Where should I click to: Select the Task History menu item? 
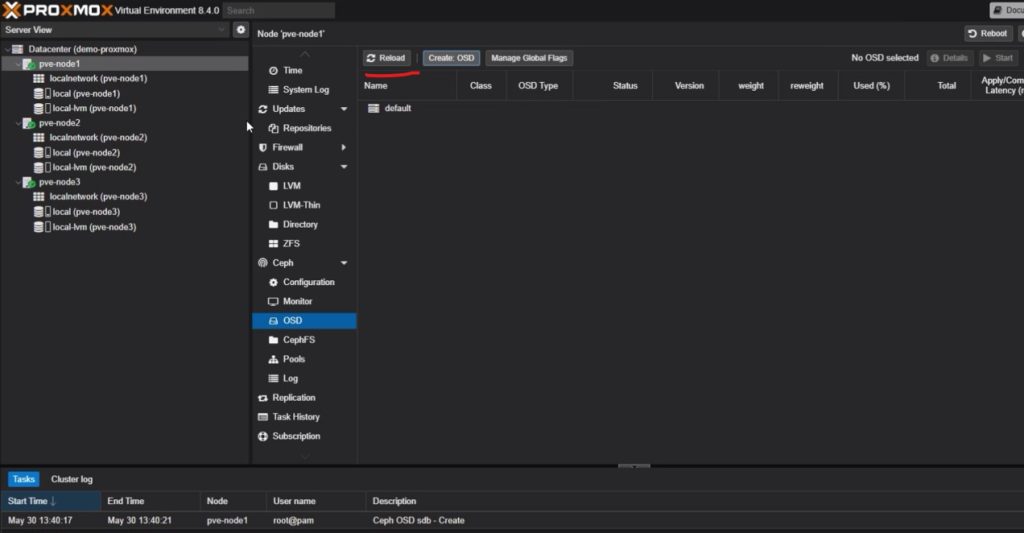coord(296,417)
